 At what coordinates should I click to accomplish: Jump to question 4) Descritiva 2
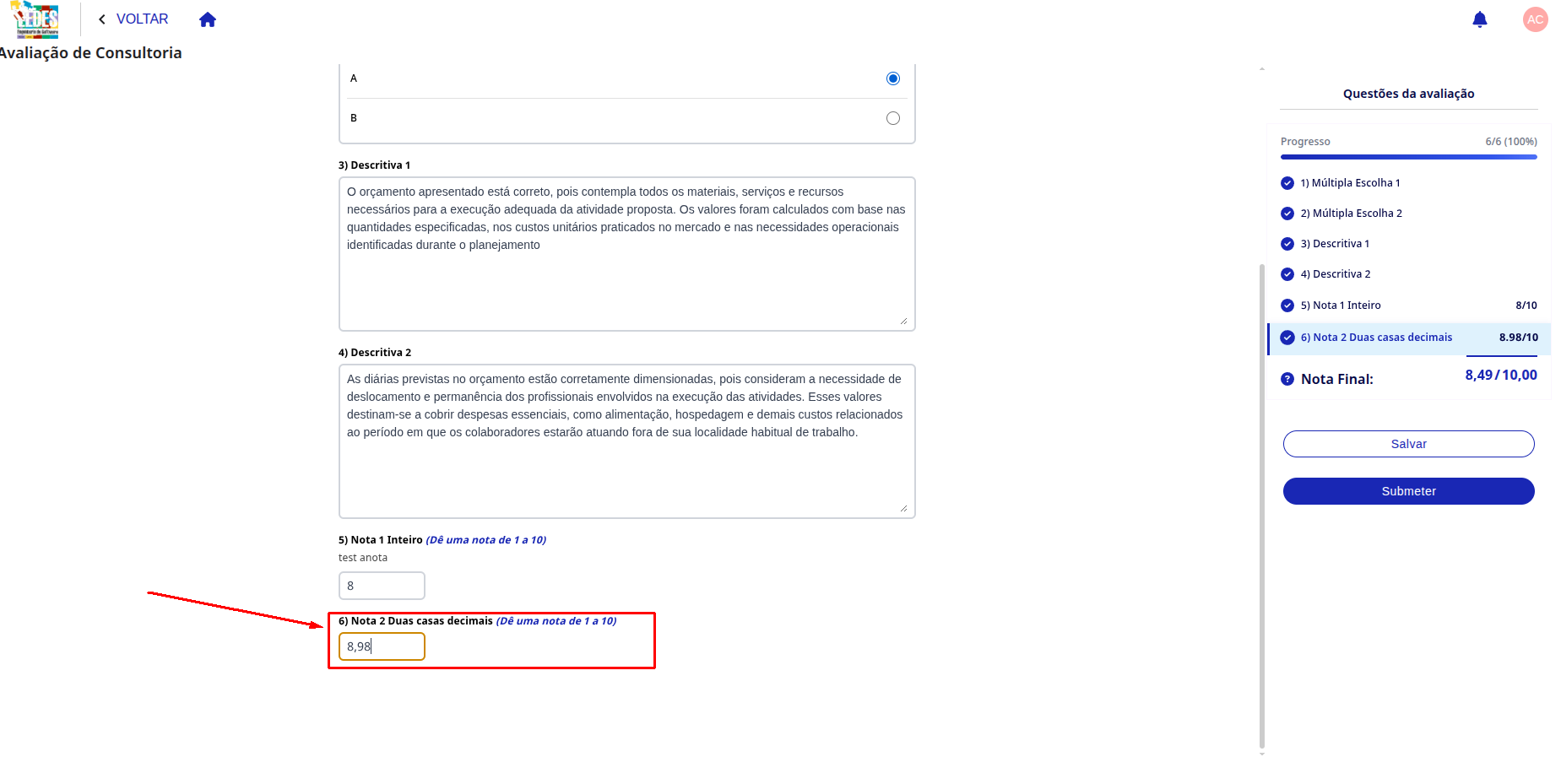click(x=1336, y=274)
